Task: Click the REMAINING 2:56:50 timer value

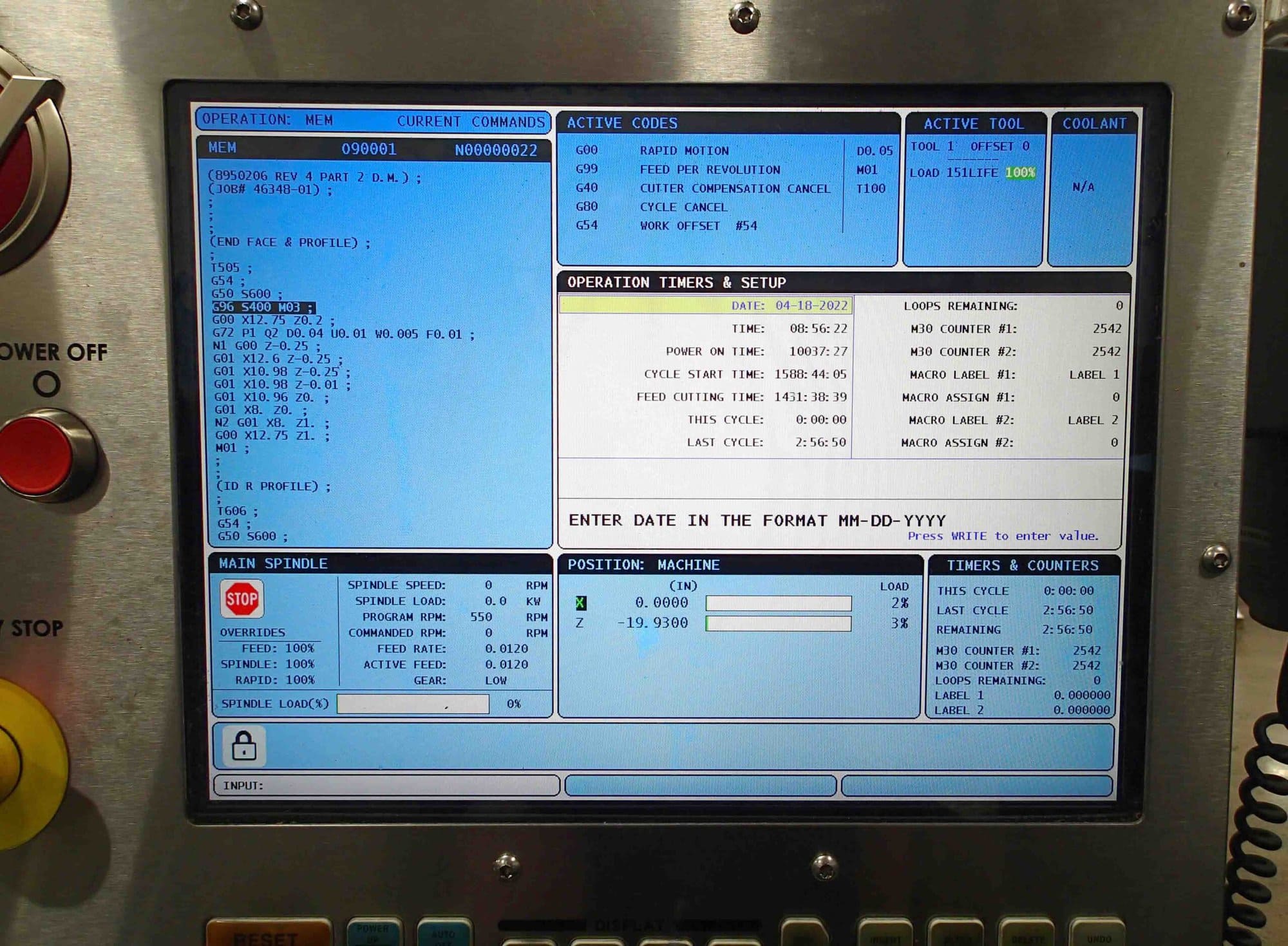Action: click(x=1068, y=630)
